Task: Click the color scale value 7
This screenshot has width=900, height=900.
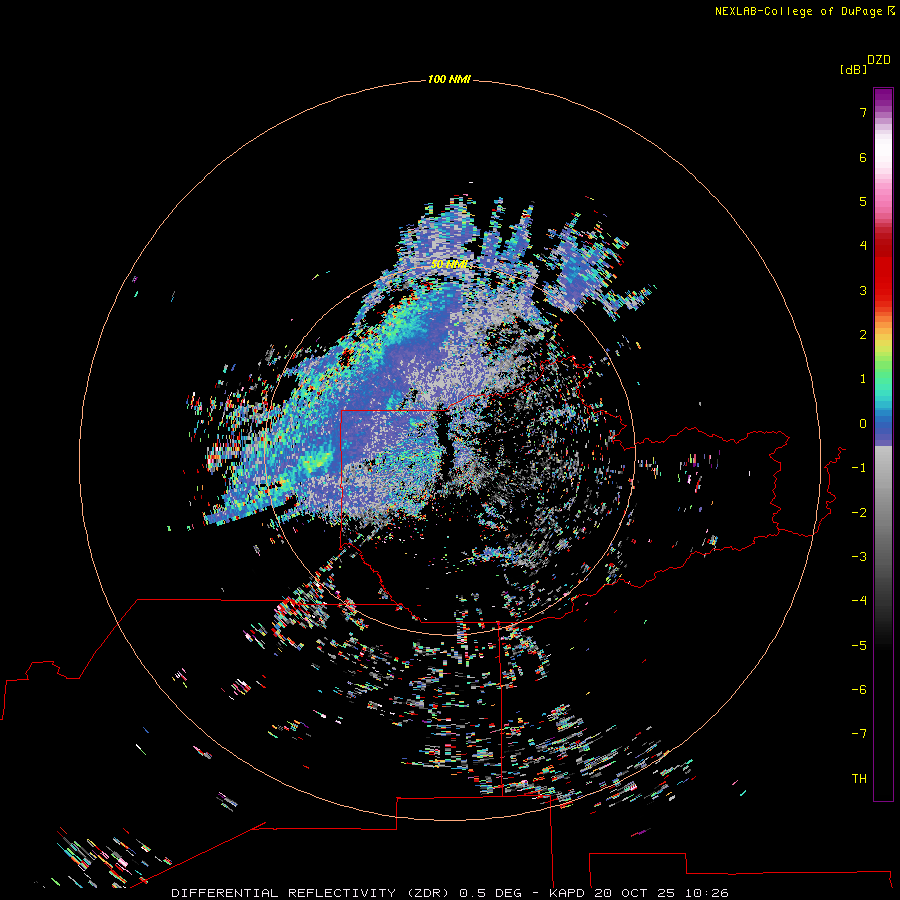Action: pos(863,112)
